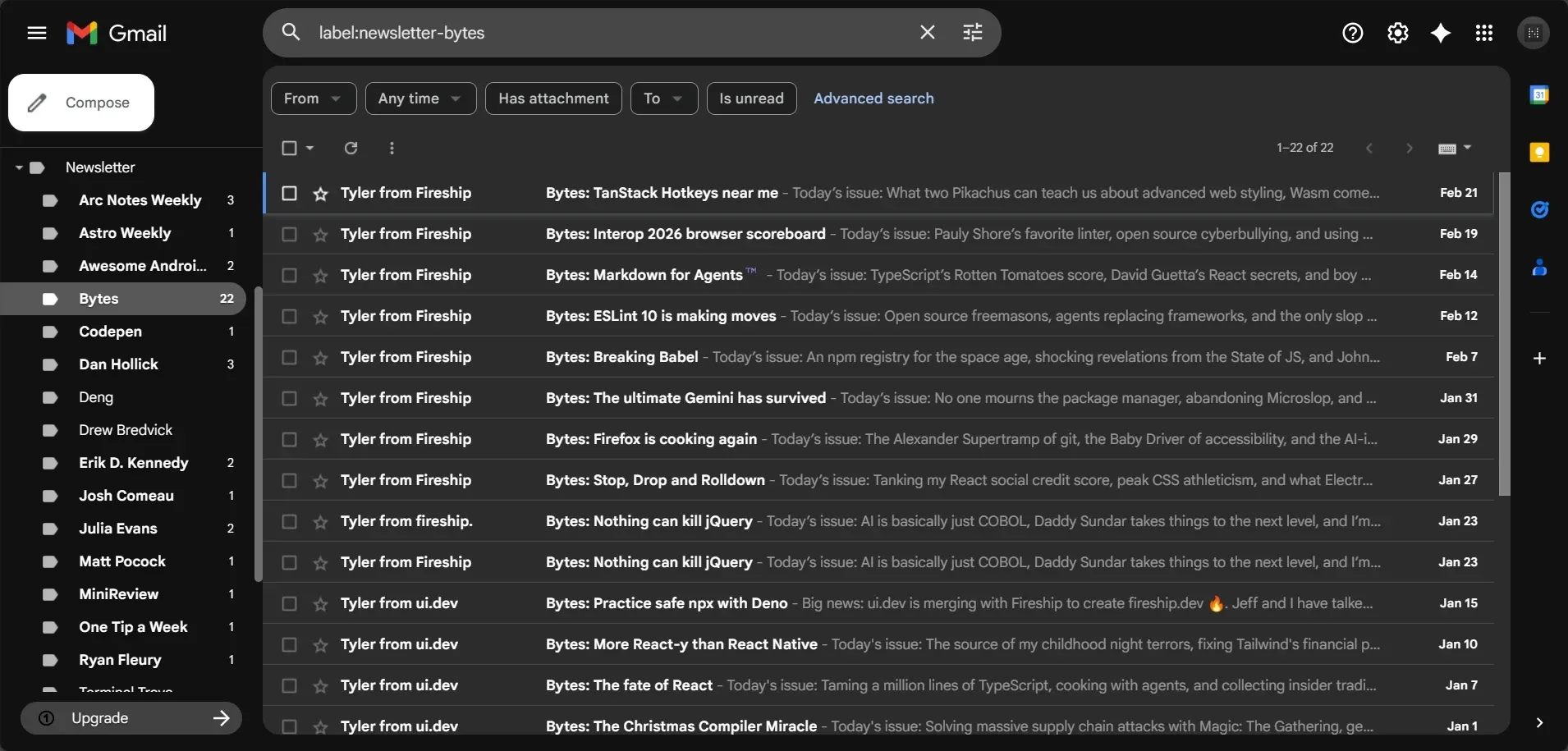
Task: Open Contacts side panel icon
Action: tap(1539, 267)
